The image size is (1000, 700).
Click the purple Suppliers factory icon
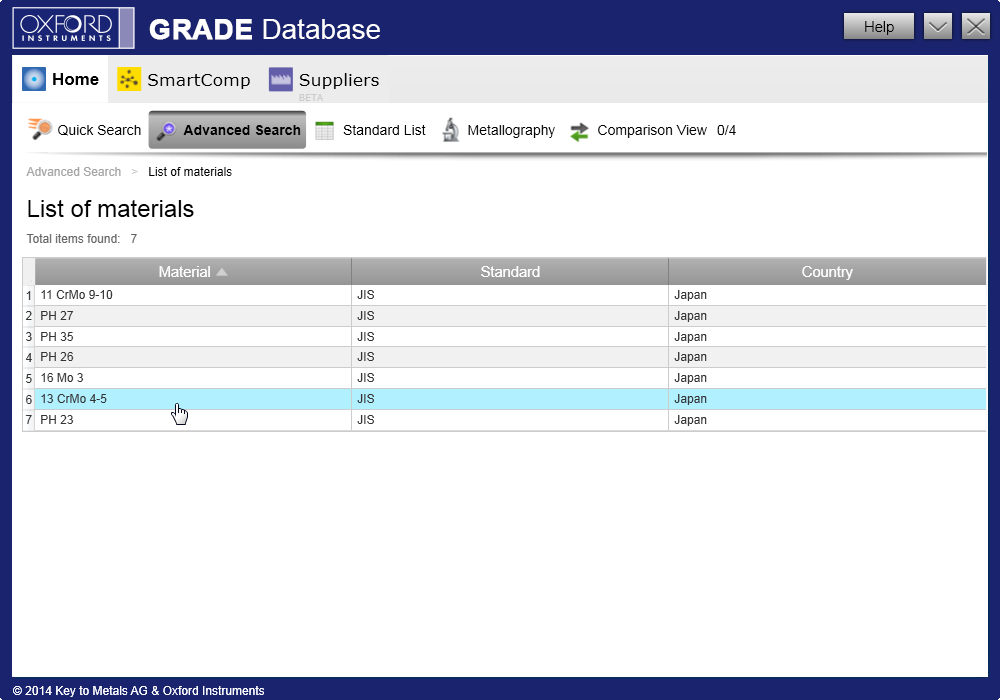[x=281, y=79]
